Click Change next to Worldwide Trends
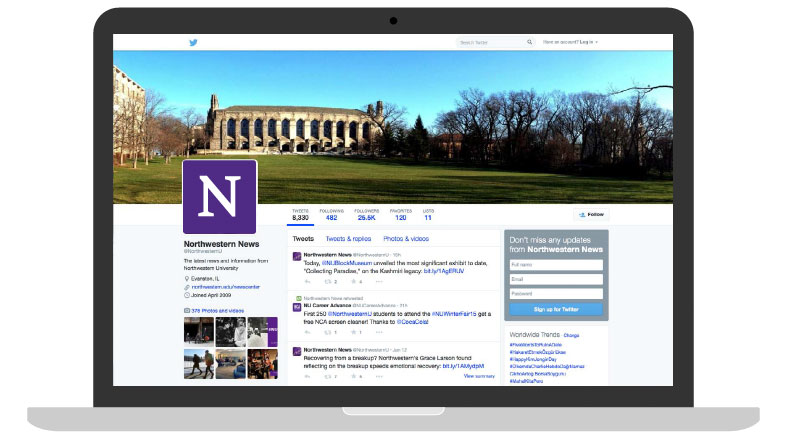The height and width of the screenshot is (442, 800). 571,335
